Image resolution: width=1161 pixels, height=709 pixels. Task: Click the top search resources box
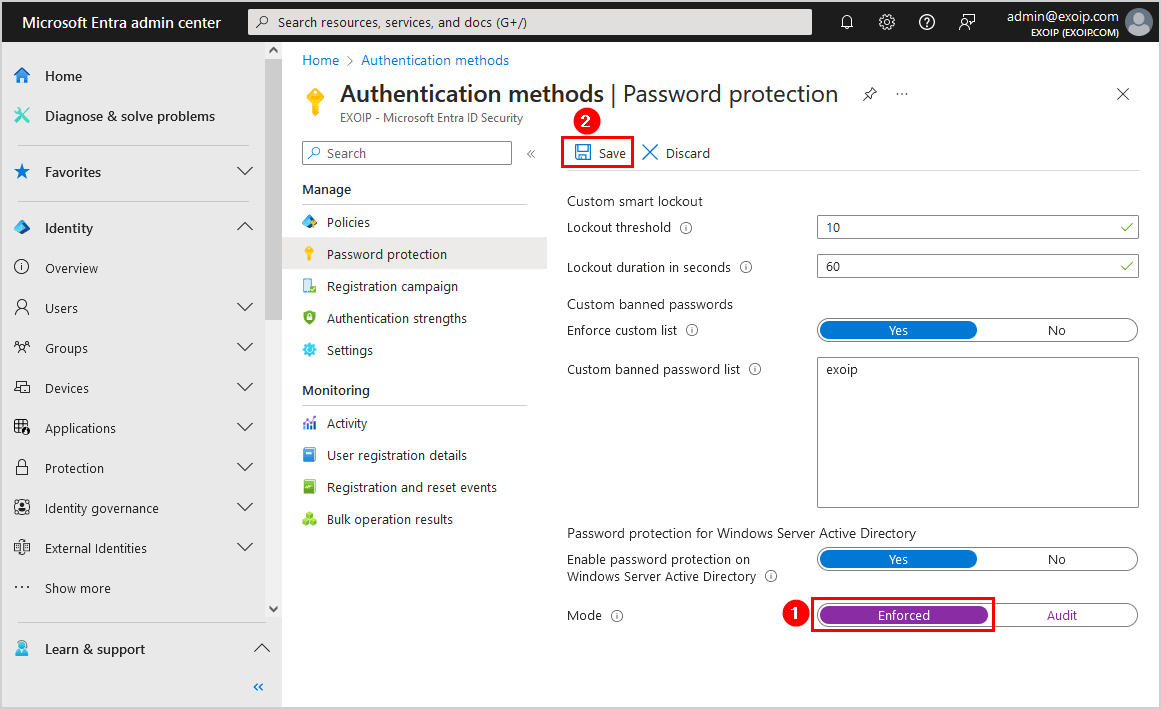530,22
